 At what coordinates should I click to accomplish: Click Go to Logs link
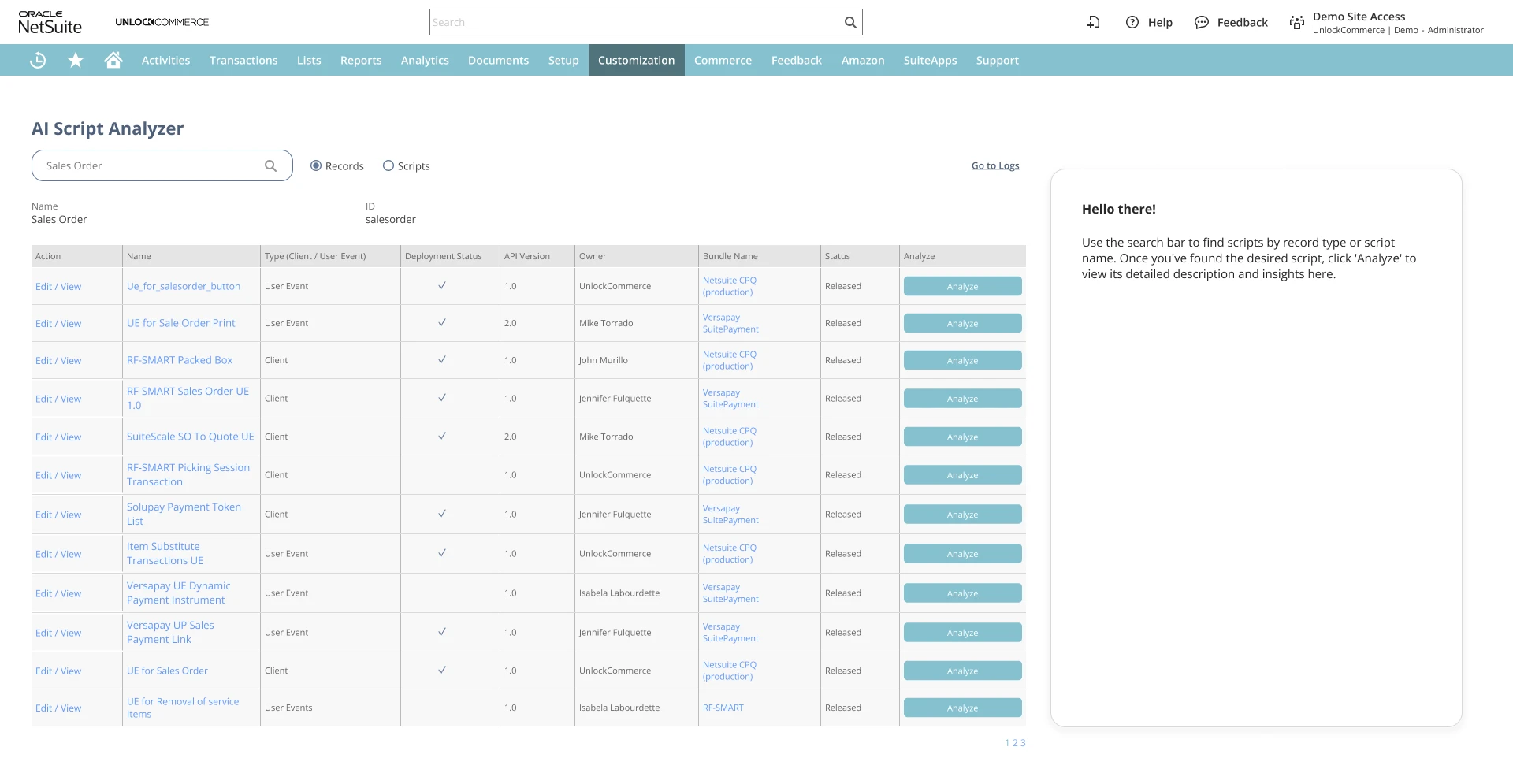[994, 166]
